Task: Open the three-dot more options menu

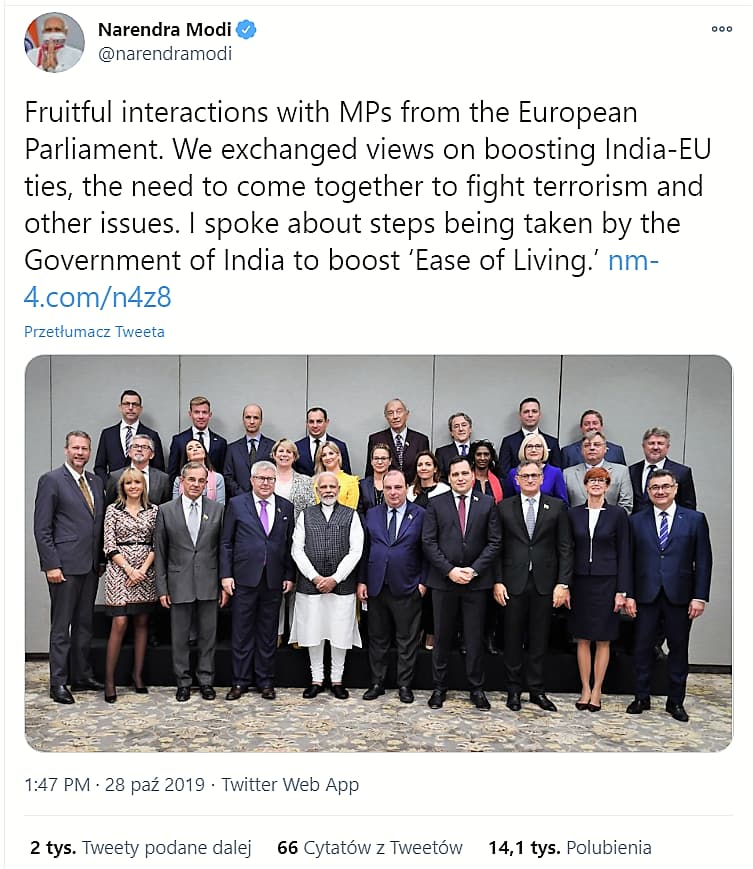Action: [721, 29]
